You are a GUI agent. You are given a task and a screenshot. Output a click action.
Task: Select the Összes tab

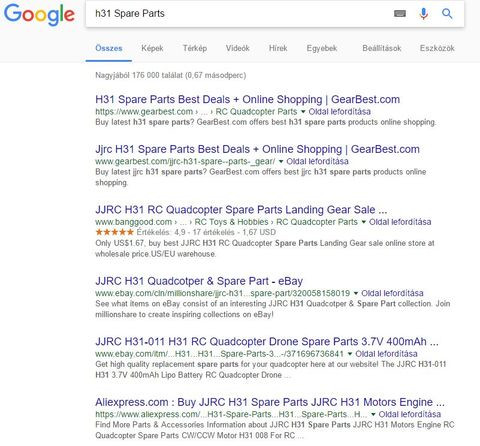(x=109, y=48)
